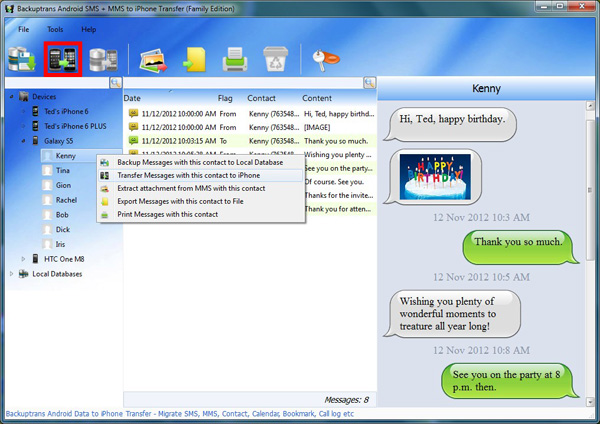Click the search icon above the devices tree

[x=116, y=83]
